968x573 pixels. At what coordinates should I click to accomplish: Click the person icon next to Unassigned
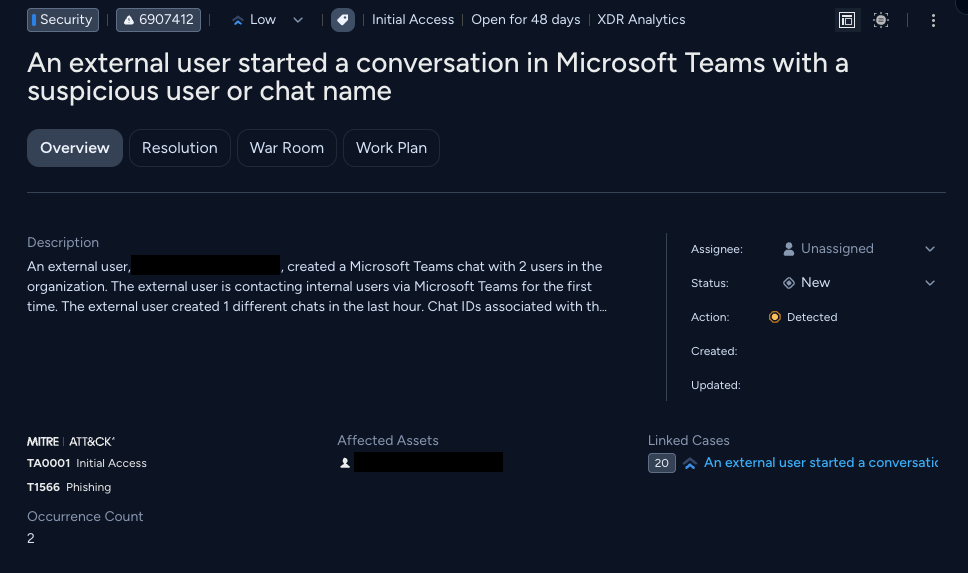pyautogui.click(x=788, y=249)
